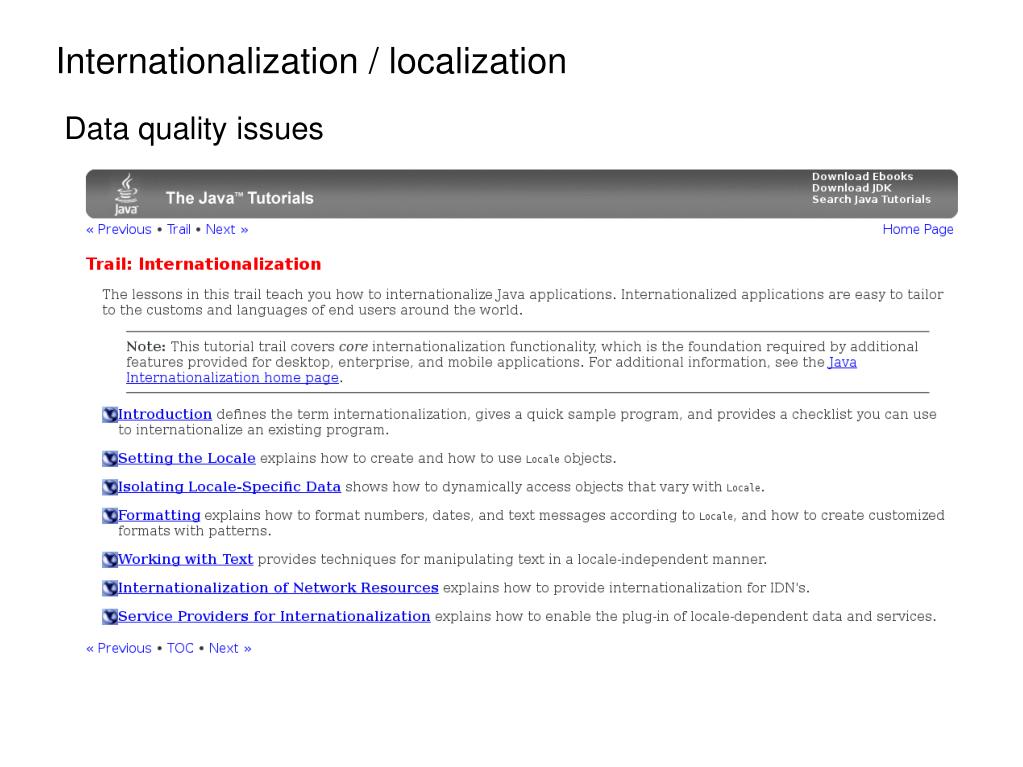Click the Trail: Internationalization heading
The height and width of the screenshot is (767, 1023).
[204, 264]
